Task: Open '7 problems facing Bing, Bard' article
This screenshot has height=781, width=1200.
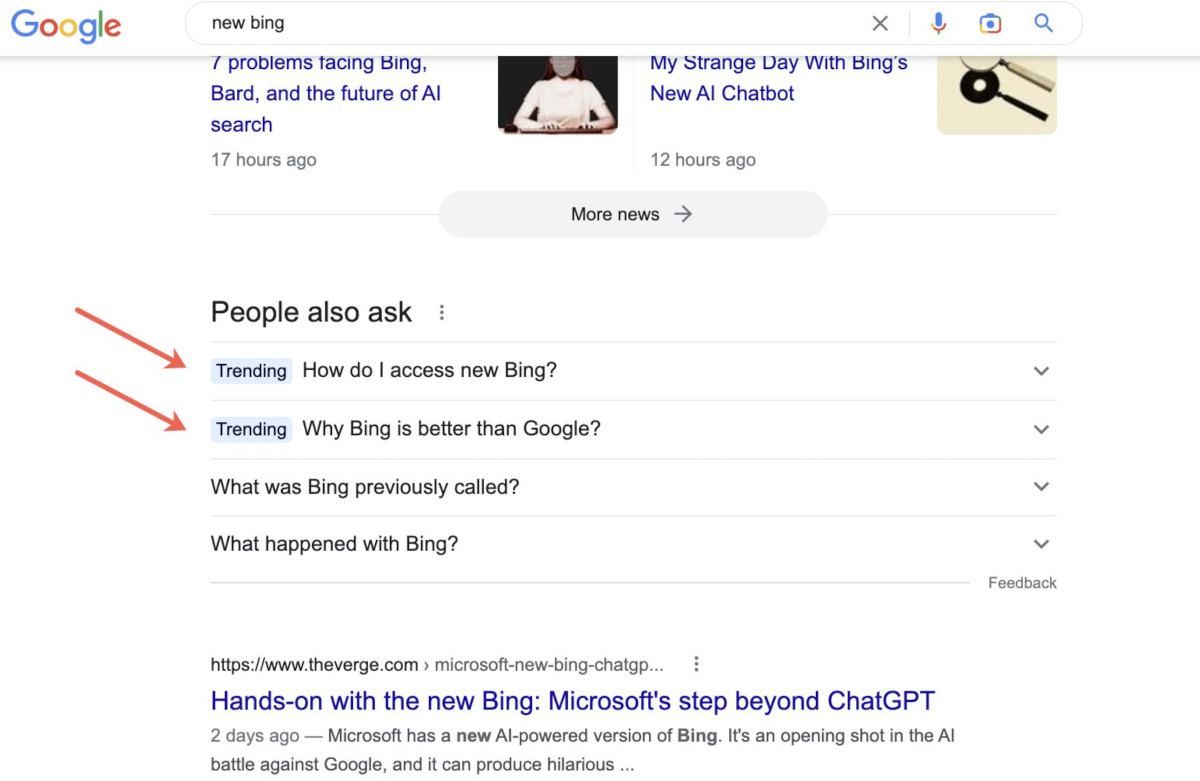Action: coord(319,93)
